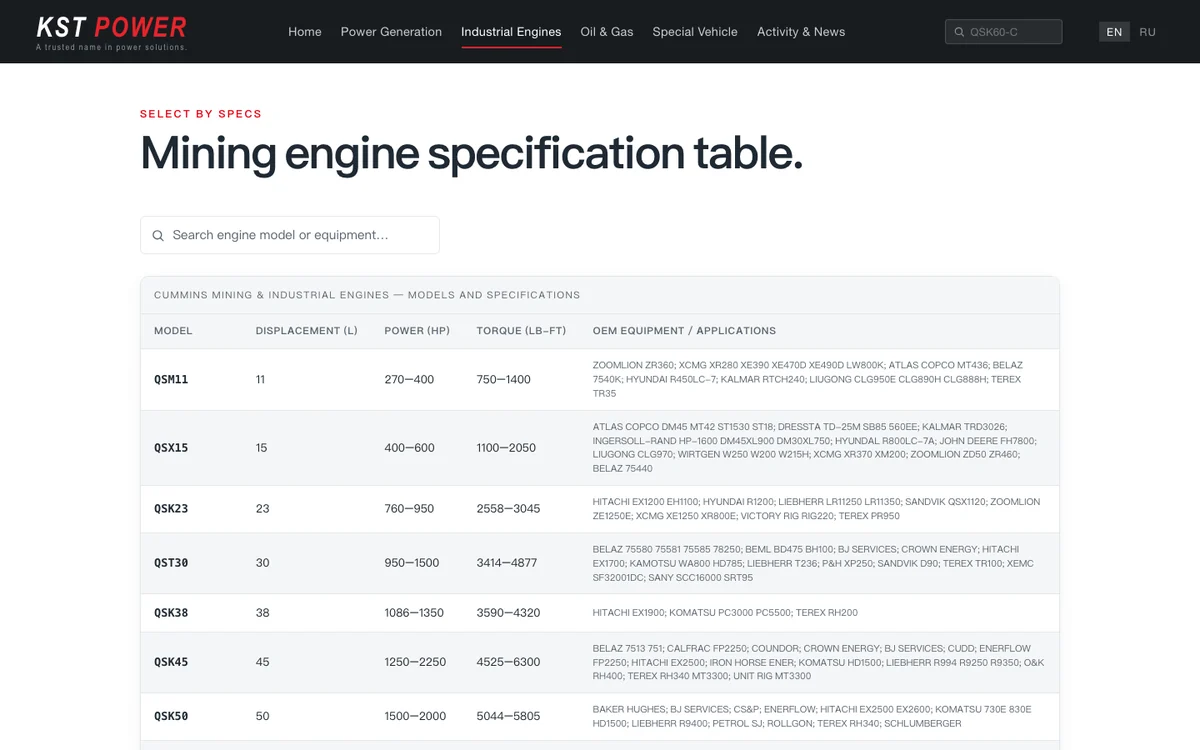Click QST30 equipment list starting BELAZ 75580
This screenshot has height=750, width=1200.
pyautogui.click(x=813, y=563)
